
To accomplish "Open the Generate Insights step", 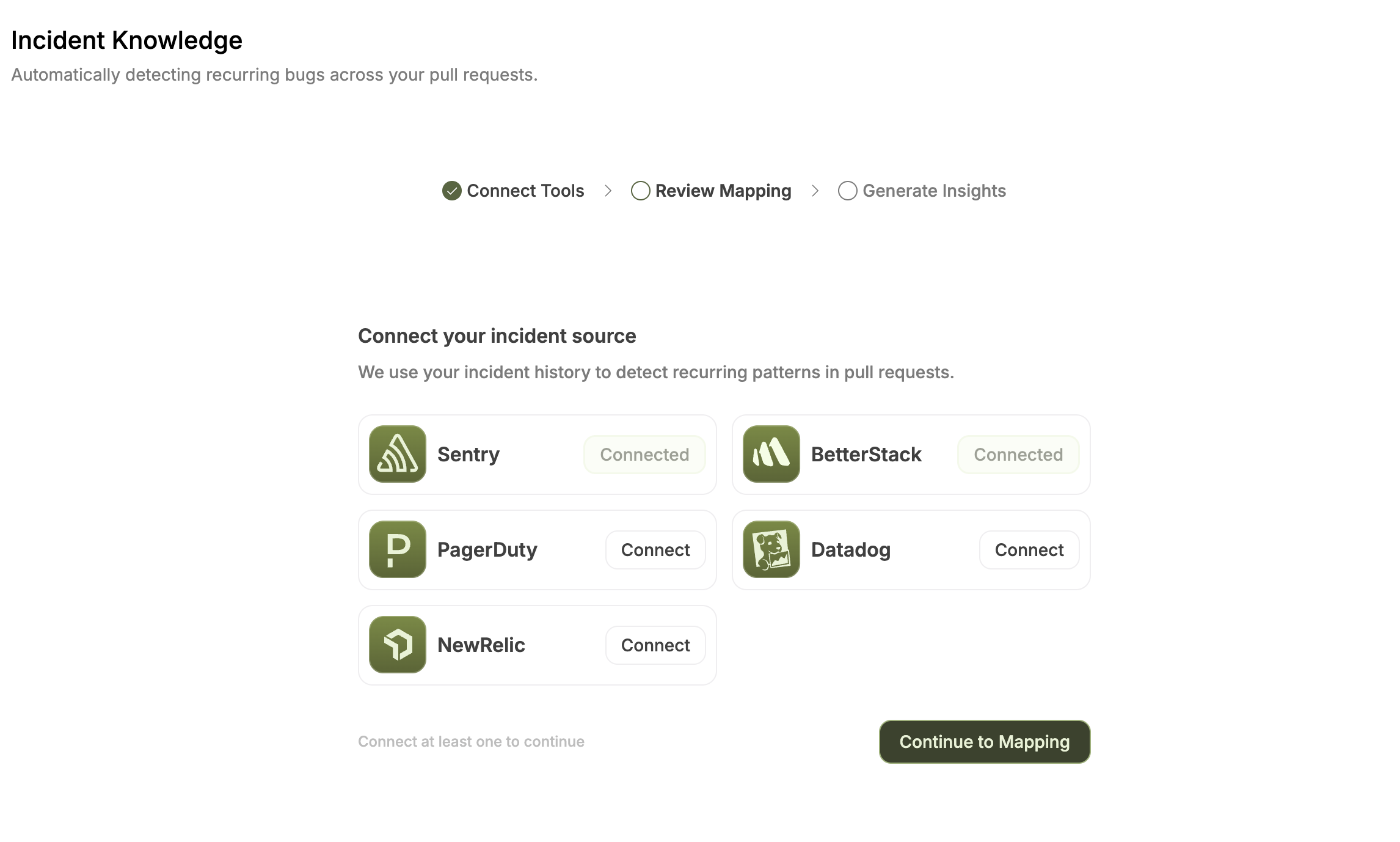I will [x=934, y=191].
